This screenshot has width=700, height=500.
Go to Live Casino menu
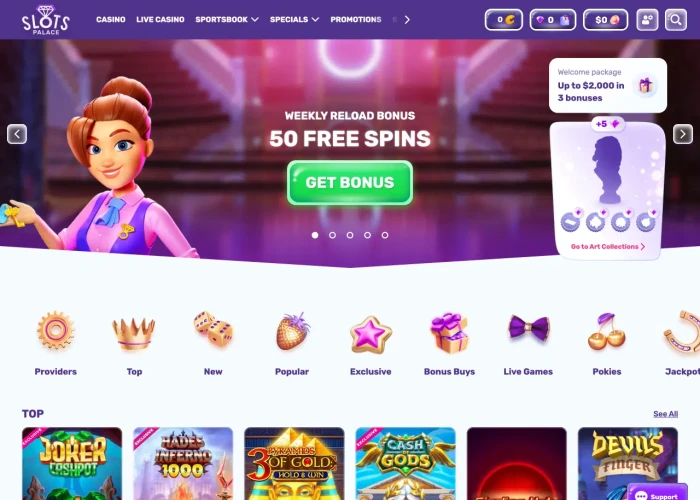click(160, 20)
